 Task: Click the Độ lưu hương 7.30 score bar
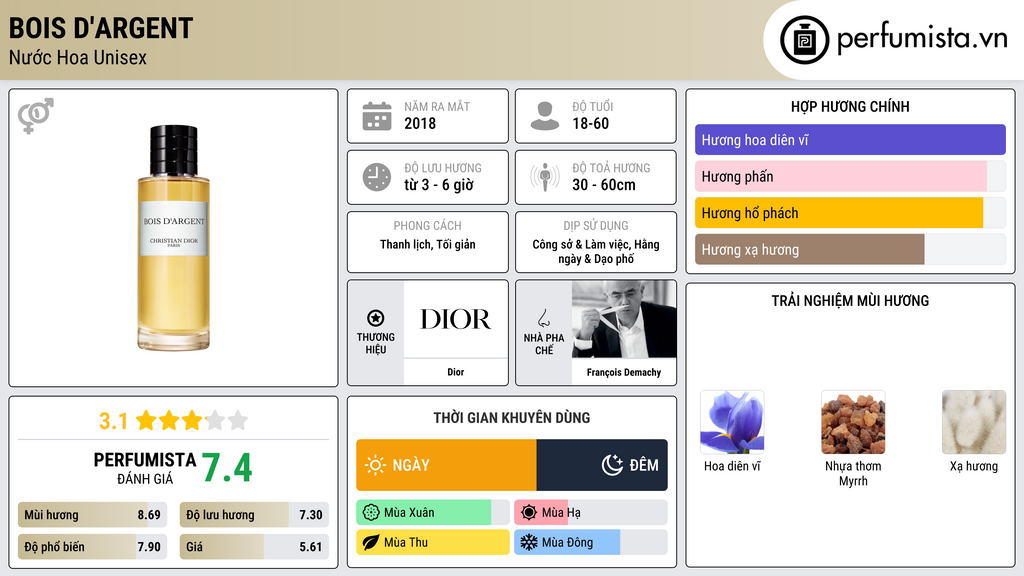coord(254,515)
